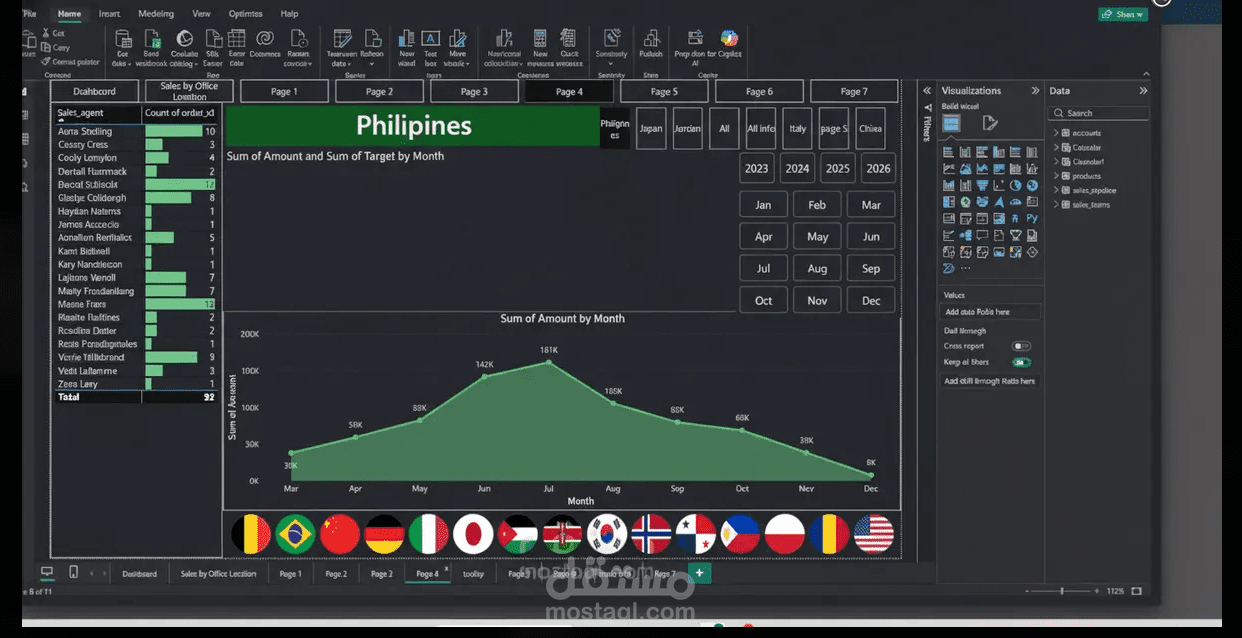1242x638 pixels.
Task: Click the Share button
Action: click(1122, 14)
